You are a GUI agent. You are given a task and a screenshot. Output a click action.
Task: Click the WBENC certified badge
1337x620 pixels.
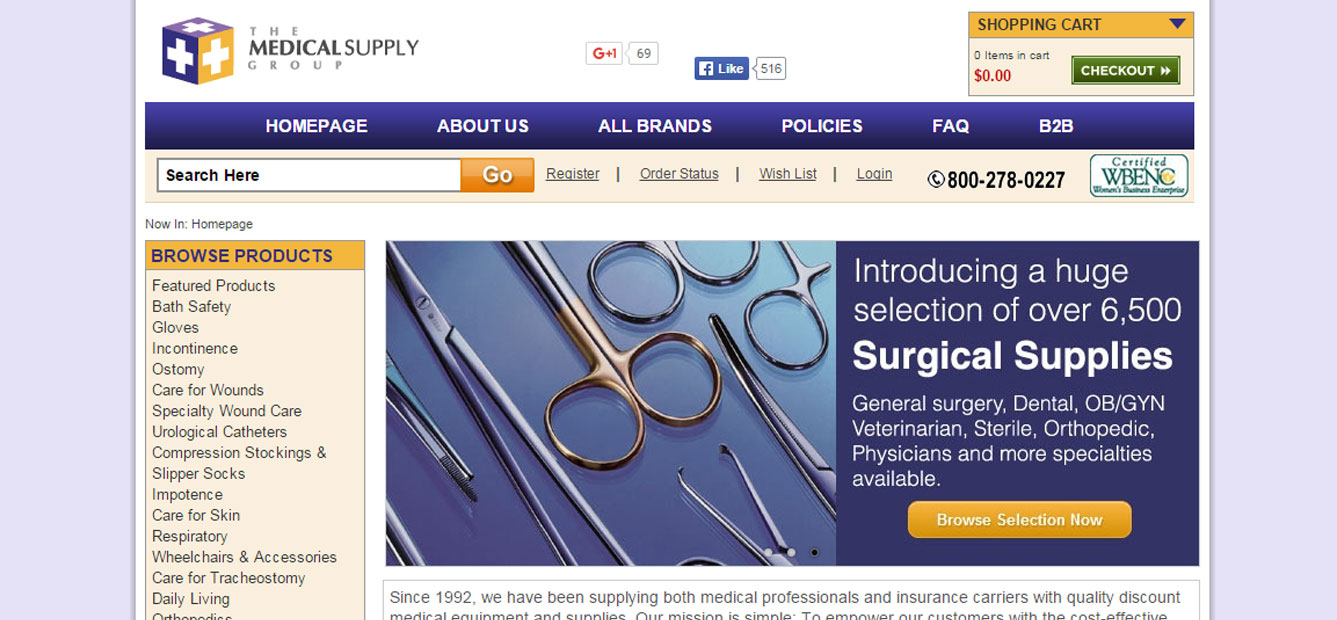click(x=1139, y=176)
